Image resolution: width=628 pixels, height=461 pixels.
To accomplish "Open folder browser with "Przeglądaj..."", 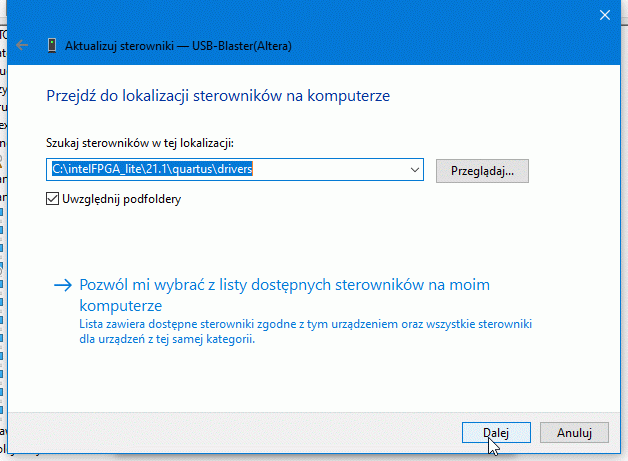I will click(482, 171).
